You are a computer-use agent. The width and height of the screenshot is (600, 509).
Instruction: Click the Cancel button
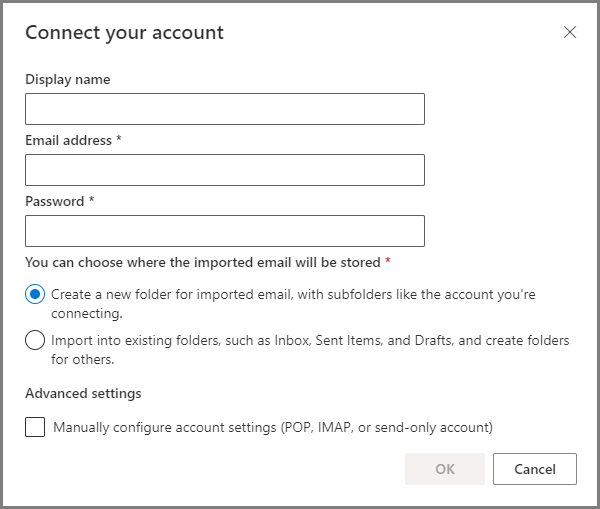click(x=535, y=469)
